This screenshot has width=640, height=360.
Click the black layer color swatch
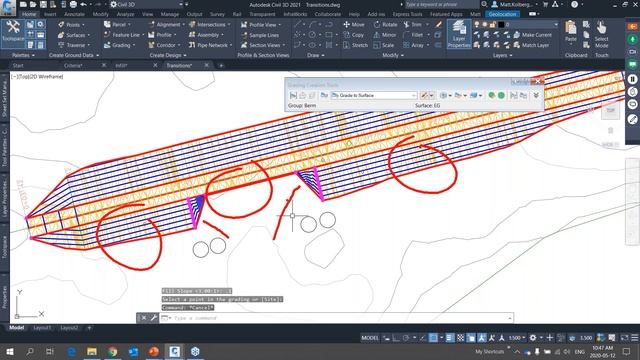(x=501, y=24)
